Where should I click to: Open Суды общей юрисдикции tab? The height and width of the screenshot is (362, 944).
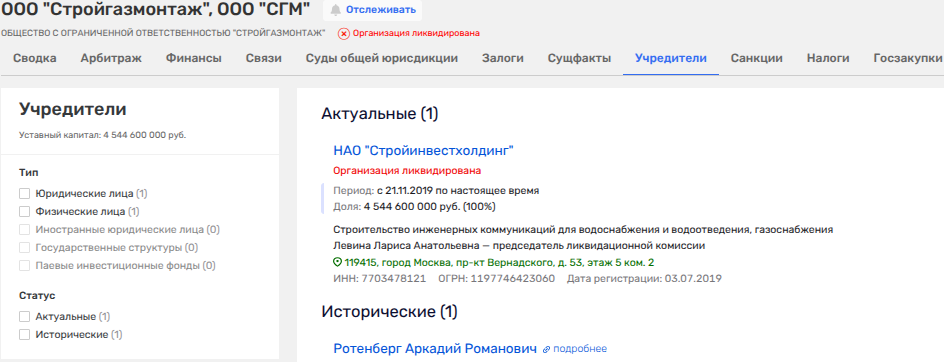[382, 58]
